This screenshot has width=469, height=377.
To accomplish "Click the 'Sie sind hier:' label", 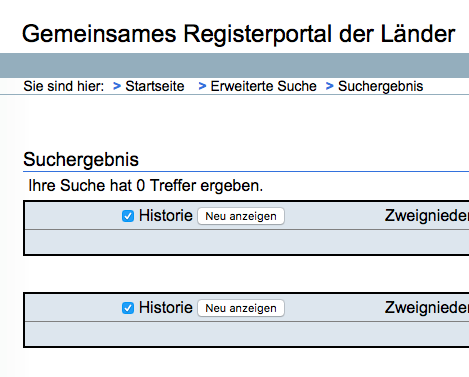I will coord(64,86).
